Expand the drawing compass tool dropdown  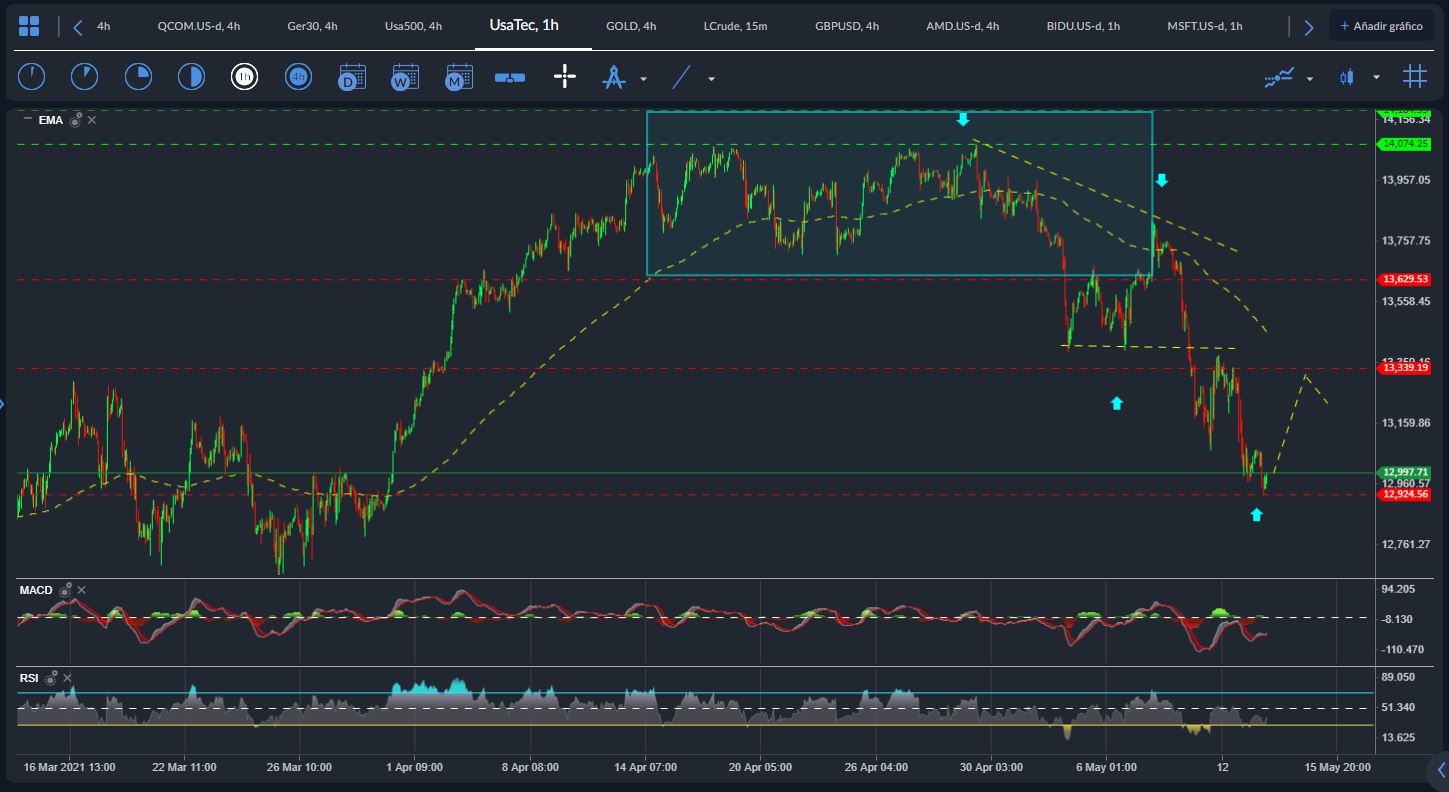point(643,78)
